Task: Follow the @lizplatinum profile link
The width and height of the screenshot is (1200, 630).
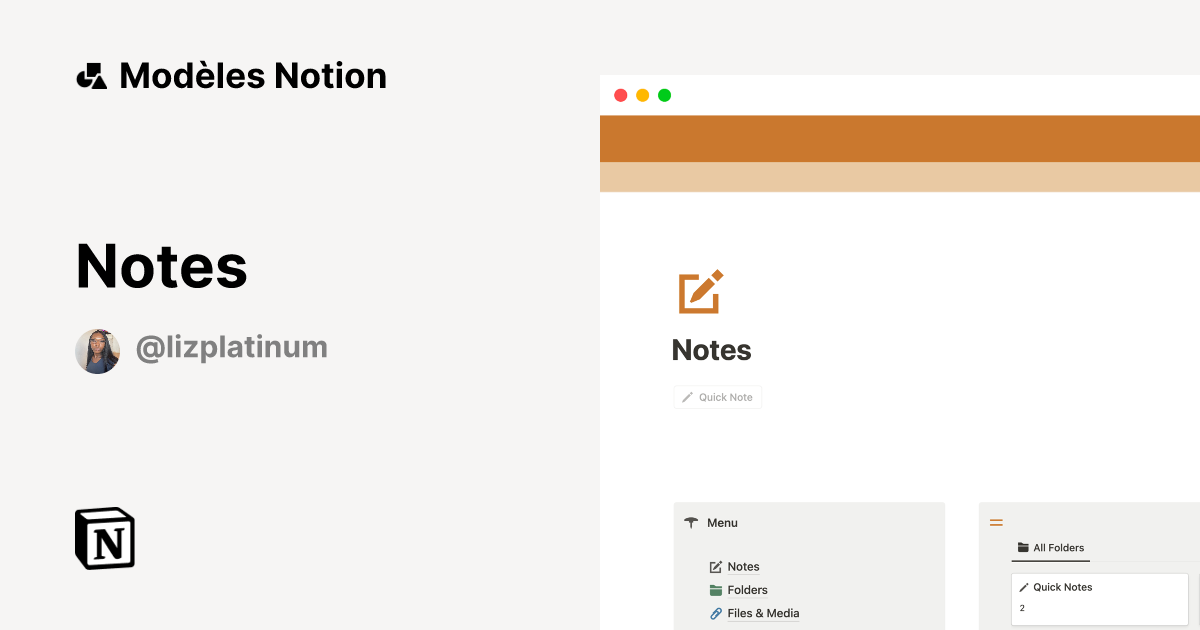Action: [231, 347]
